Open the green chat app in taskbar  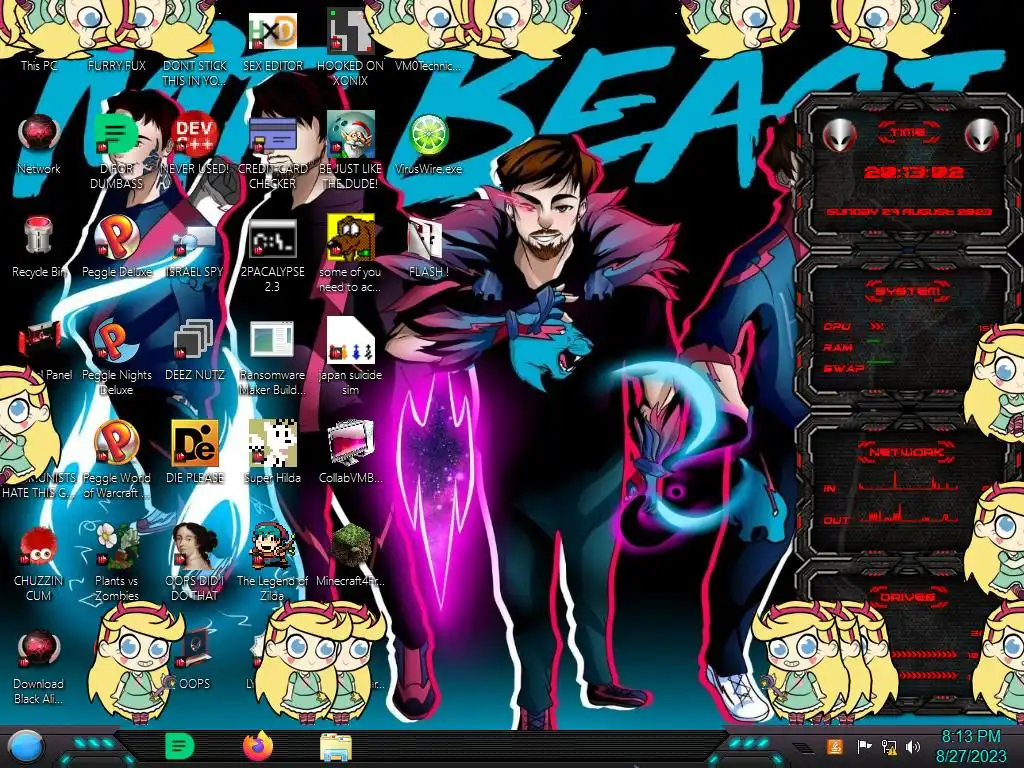point(180,746)
